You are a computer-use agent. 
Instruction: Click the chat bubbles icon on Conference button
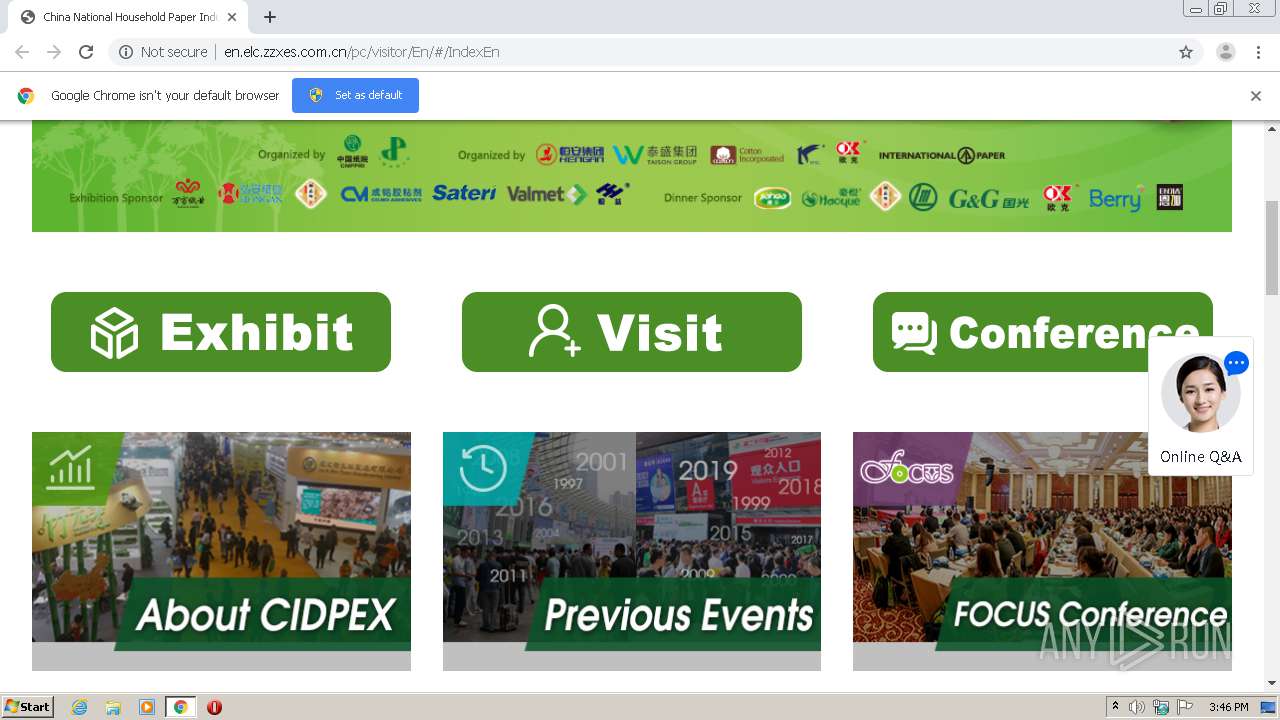click(x=914, y=333)
